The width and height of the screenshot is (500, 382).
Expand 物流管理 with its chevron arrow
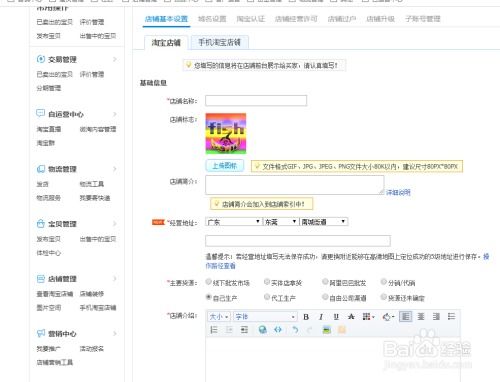[x=115, y=169]
